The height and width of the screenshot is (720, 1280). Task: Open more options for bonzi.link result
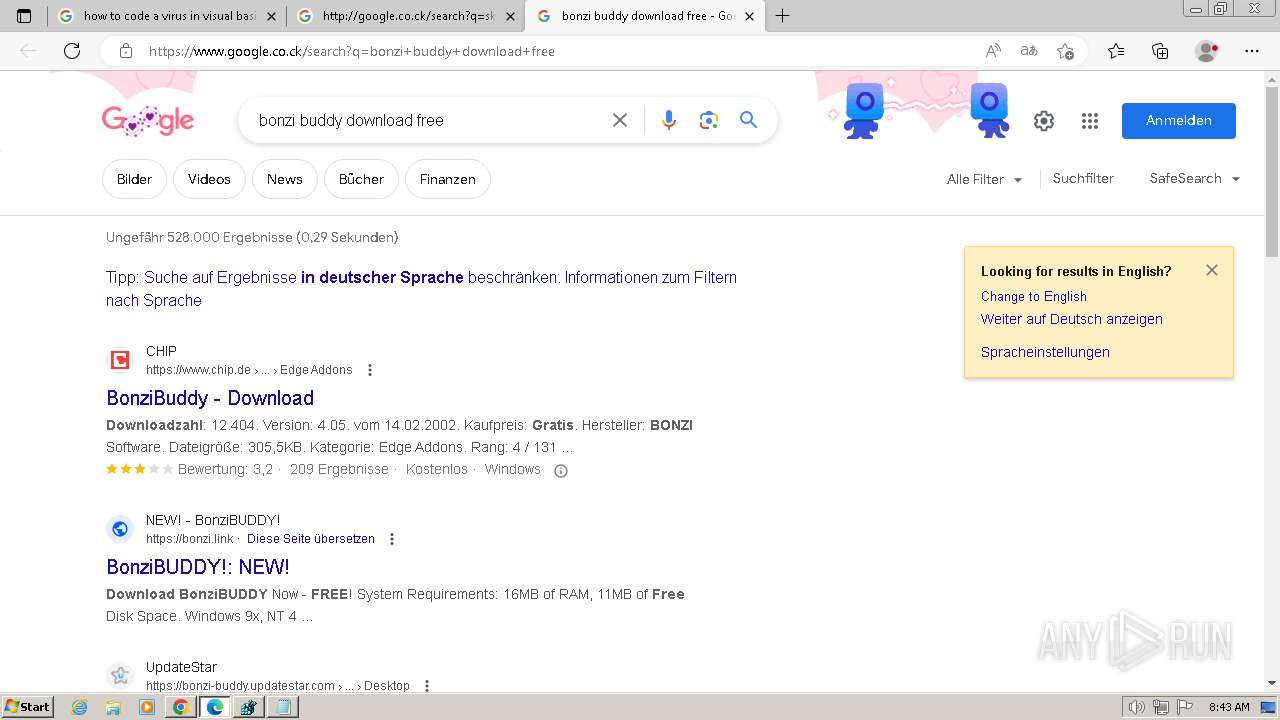click(x=392, y=539)
